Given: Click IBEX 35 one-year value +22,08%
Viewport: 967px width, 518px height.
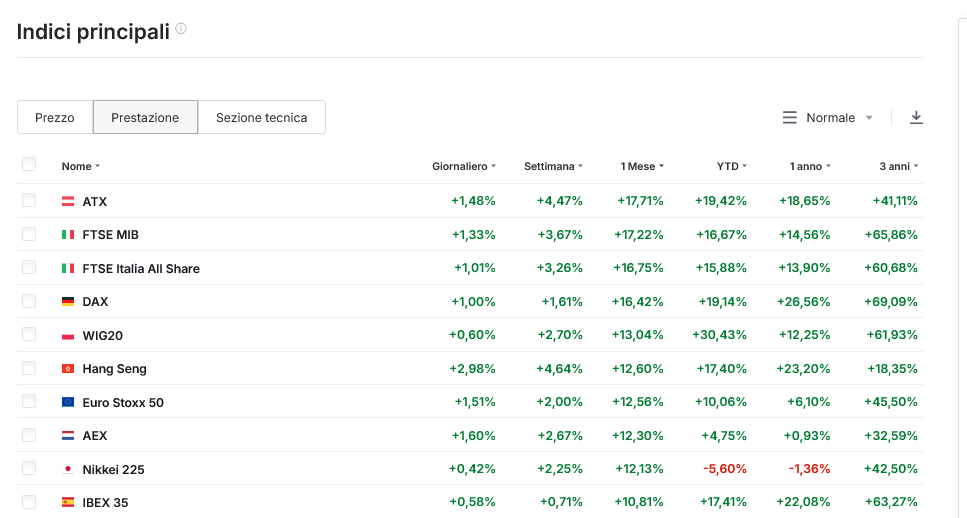Looking at the screenshot, I should (x=804, y=502).
